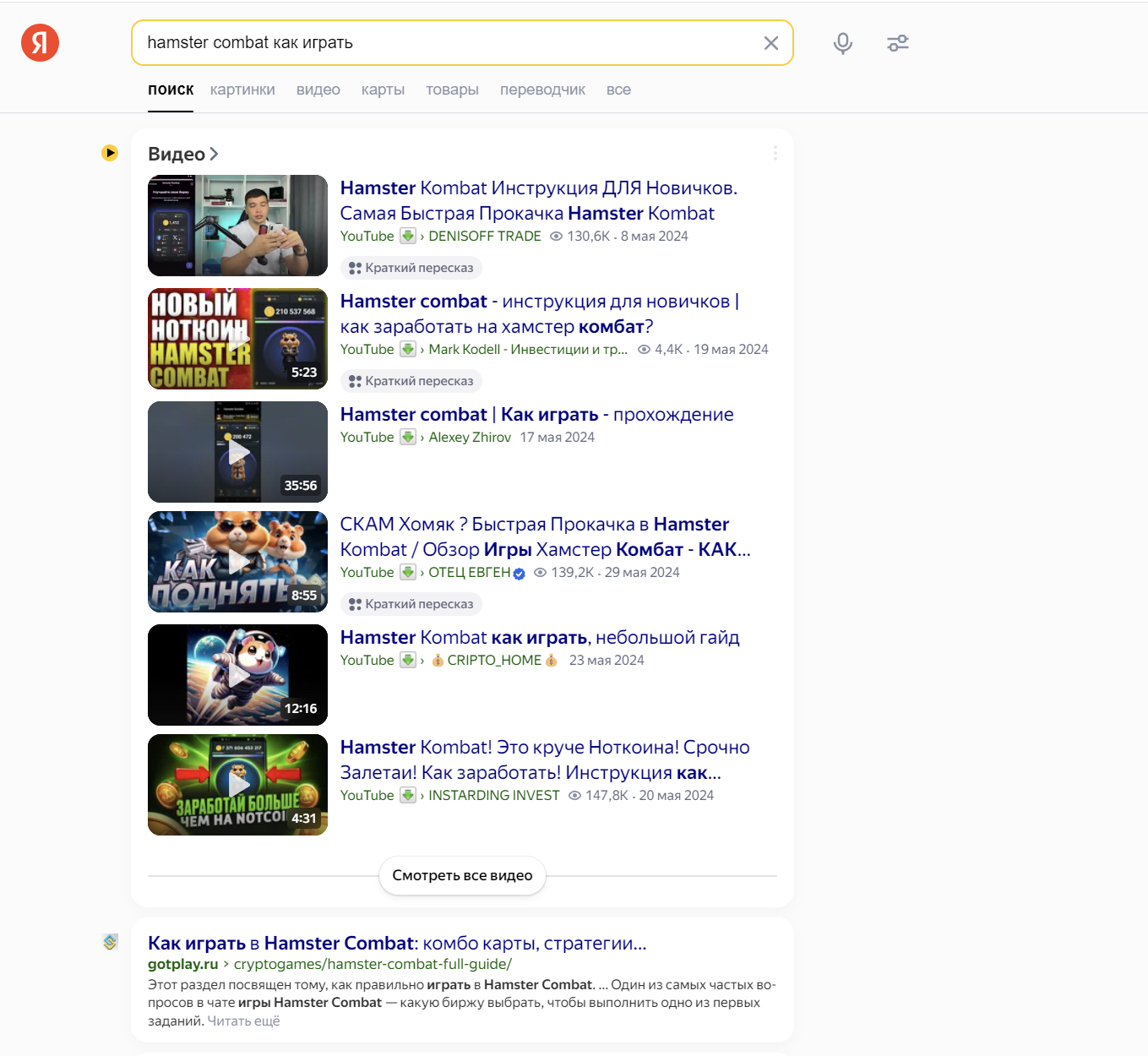The width and height of the screenshot is (1148, 1056).
Task: Open the все tab
Action: (x=618, y=90)
